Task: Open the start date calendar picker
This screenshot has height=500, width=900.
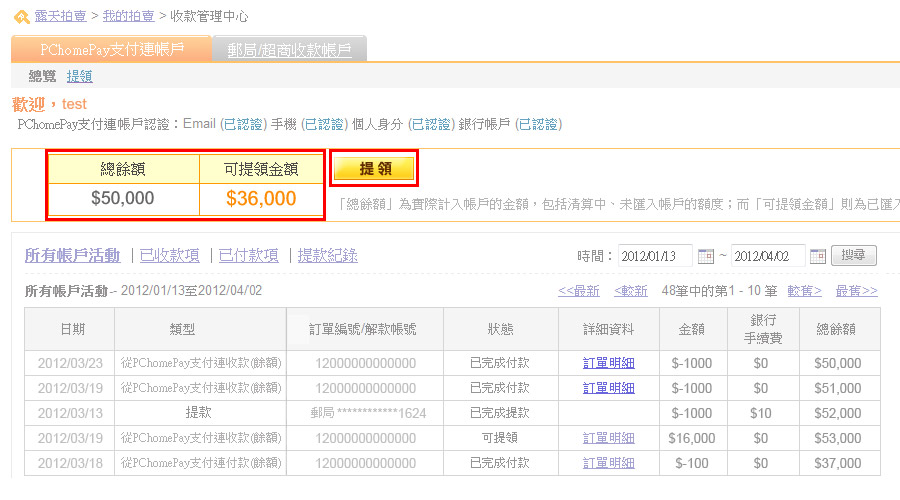Action: (706, 255)
